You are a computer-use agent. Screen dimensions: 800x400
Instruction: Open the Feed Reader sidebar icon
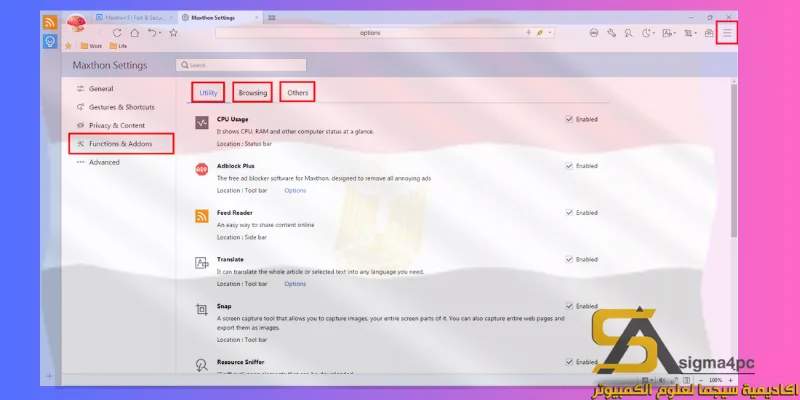coord(50,22)
